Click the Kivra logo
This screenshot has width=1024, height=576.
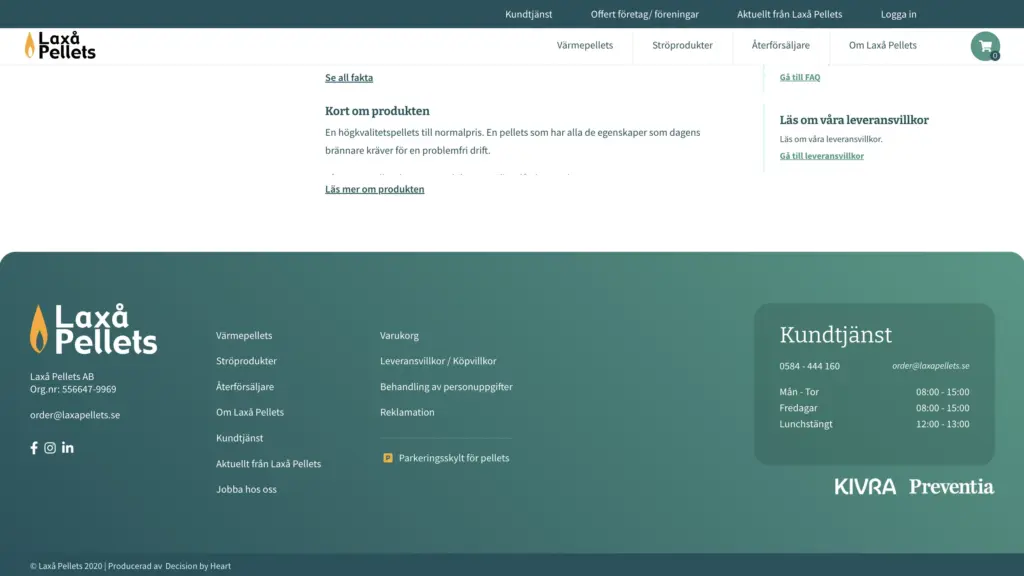tap(865, 487)
